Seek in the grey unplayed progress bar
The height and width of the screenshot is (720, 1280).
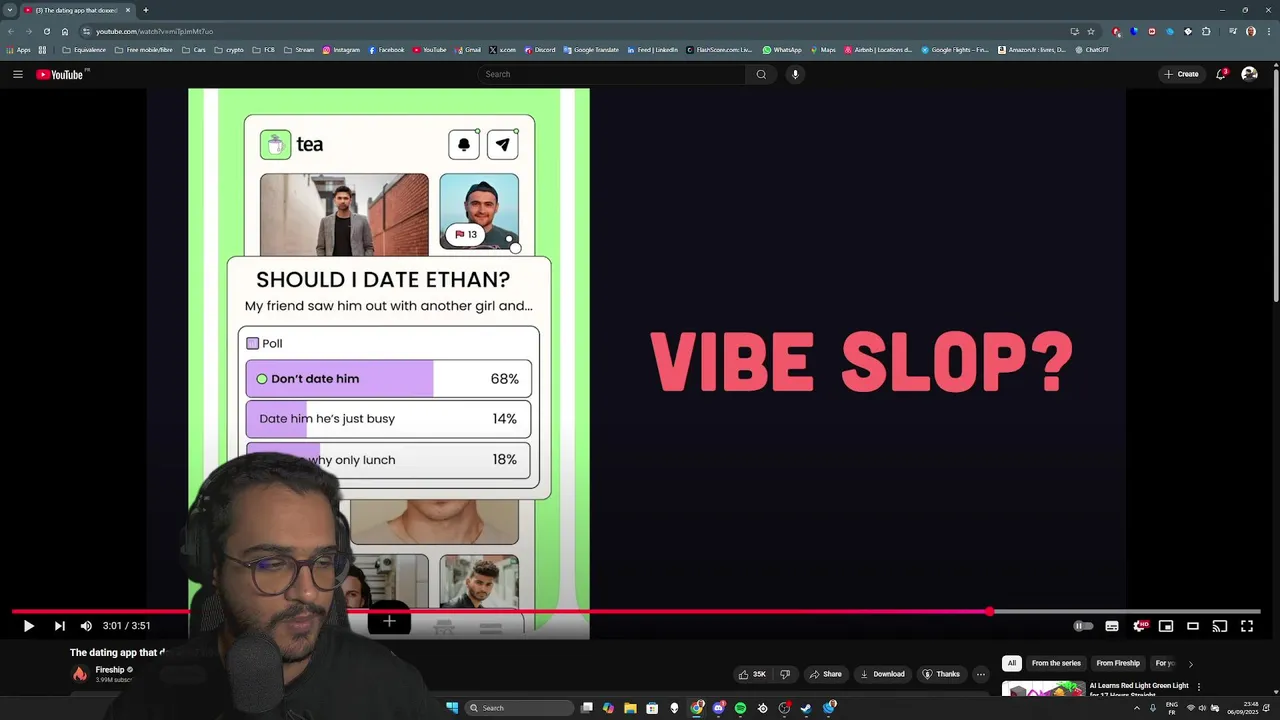[1128, 611]
